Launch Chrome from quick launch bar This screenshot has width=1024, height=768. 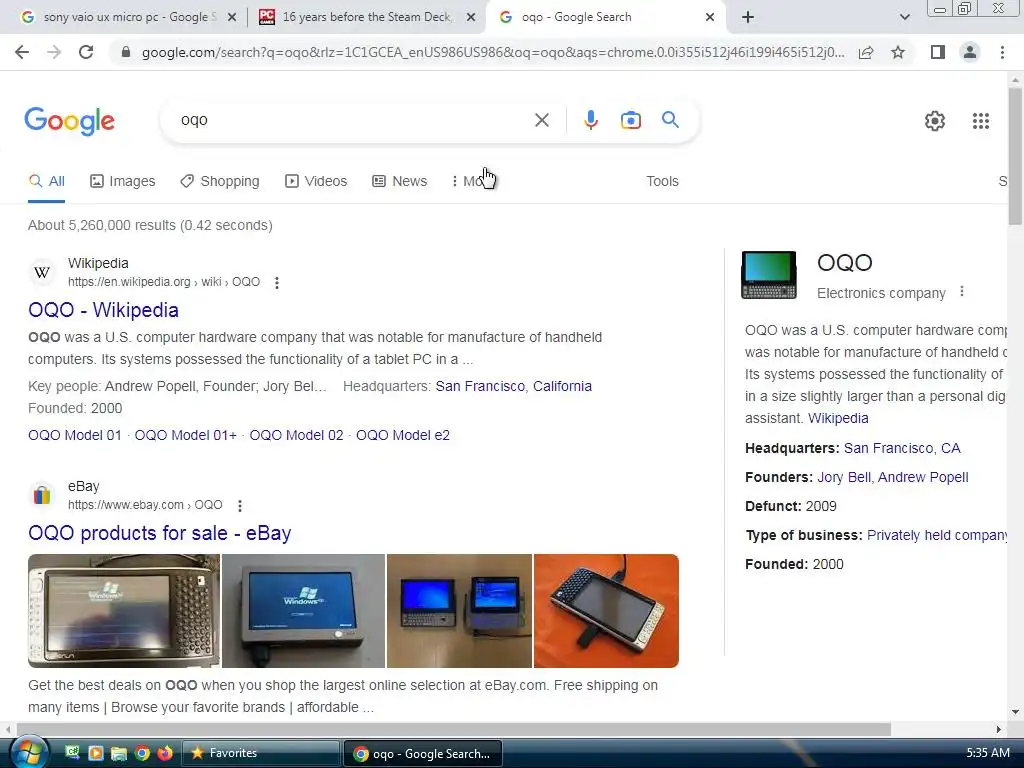pos(142,753)
